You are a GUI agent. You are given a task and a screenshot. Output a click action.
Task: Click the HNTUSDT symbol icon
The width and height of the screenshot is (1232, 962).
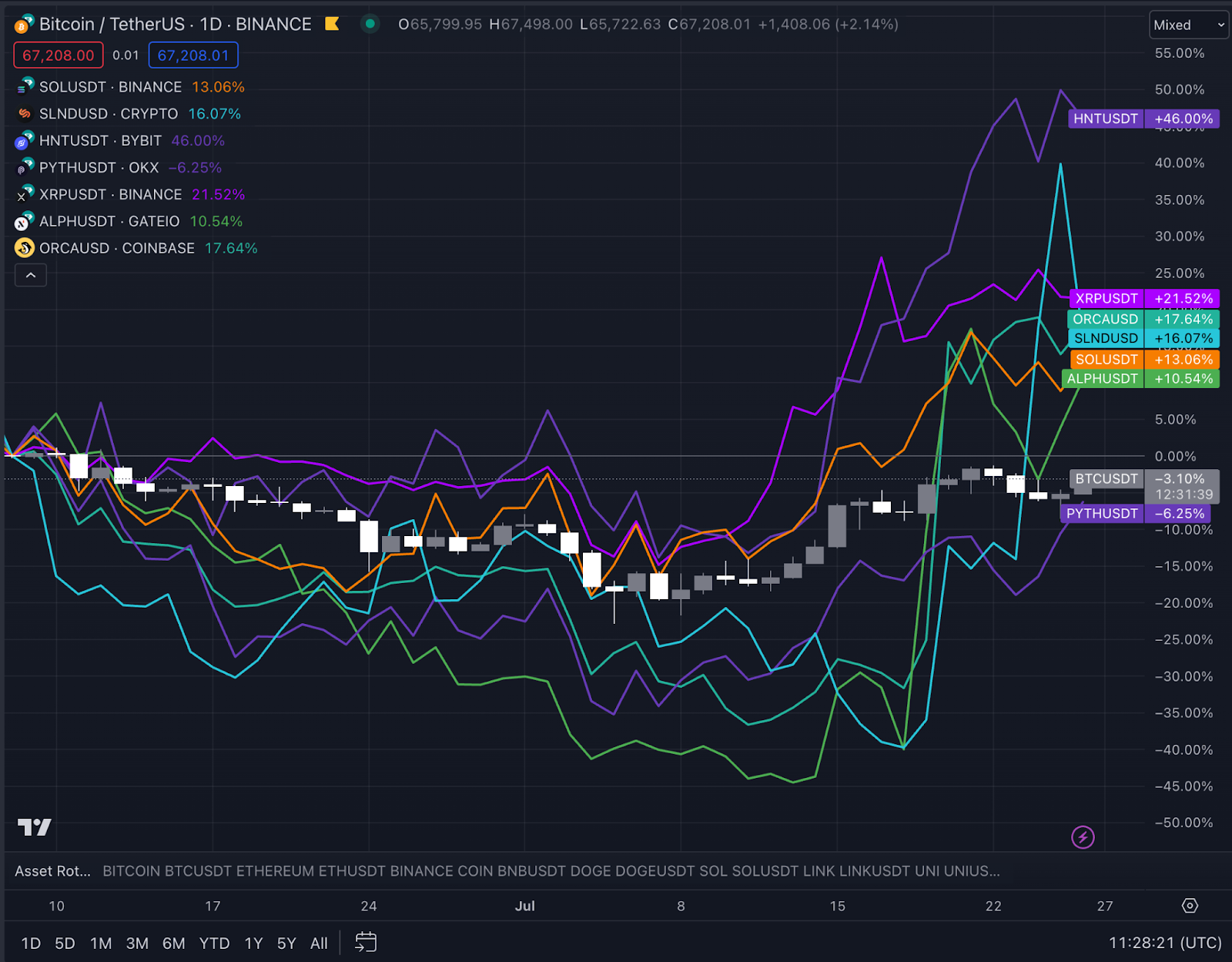point(25,141)
